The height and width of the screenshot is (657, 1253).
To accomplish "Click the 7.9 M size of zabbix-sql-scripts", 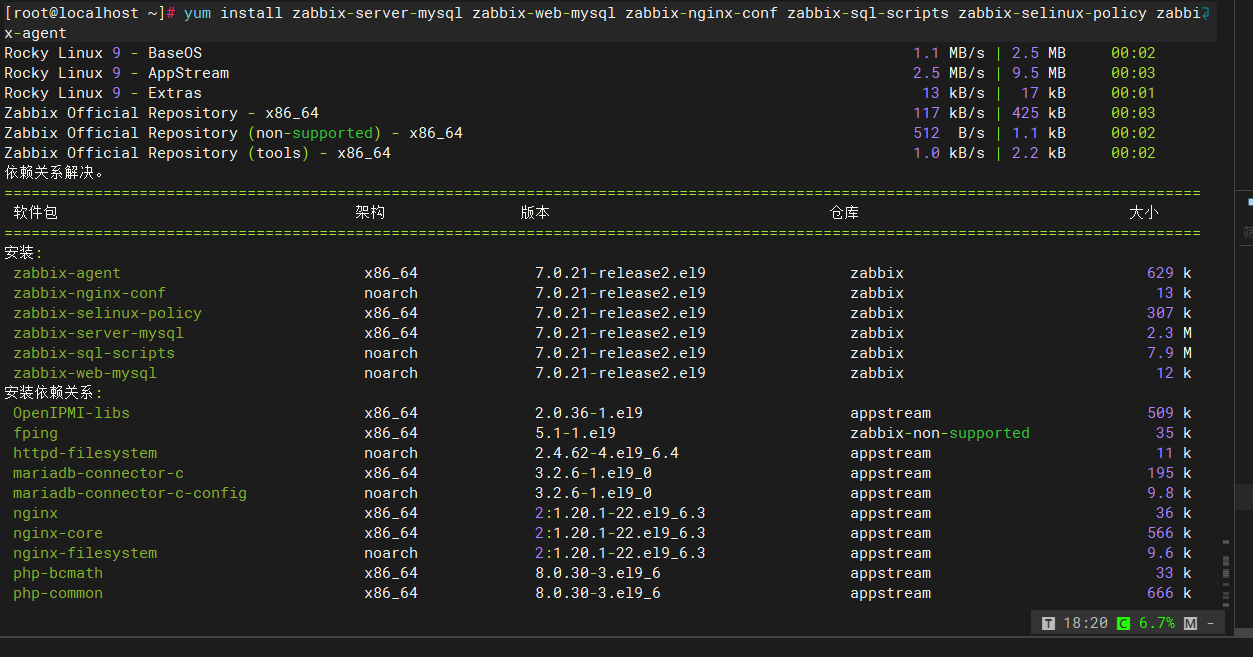I will (1169, 353).
